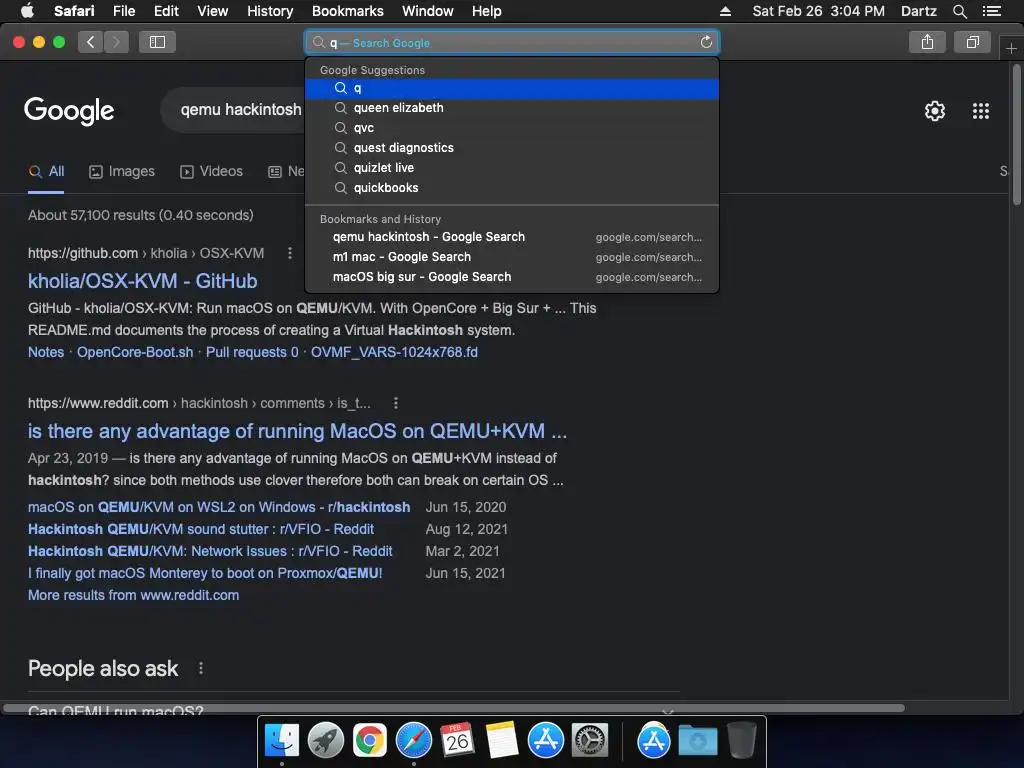Open the File menu
The width and height of the screenshot is (1024, 768).
(123, 11)
